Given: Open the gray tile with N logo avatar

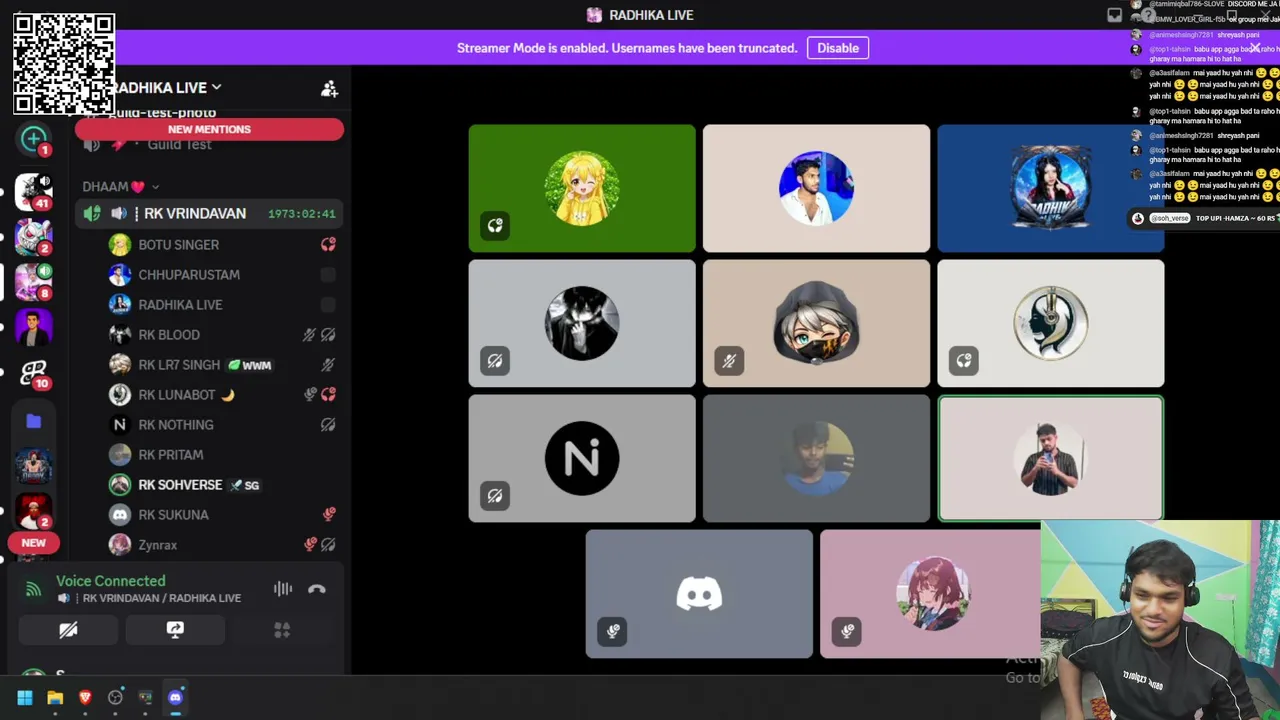Looking at the screenshot, I should tap(582, 459).
